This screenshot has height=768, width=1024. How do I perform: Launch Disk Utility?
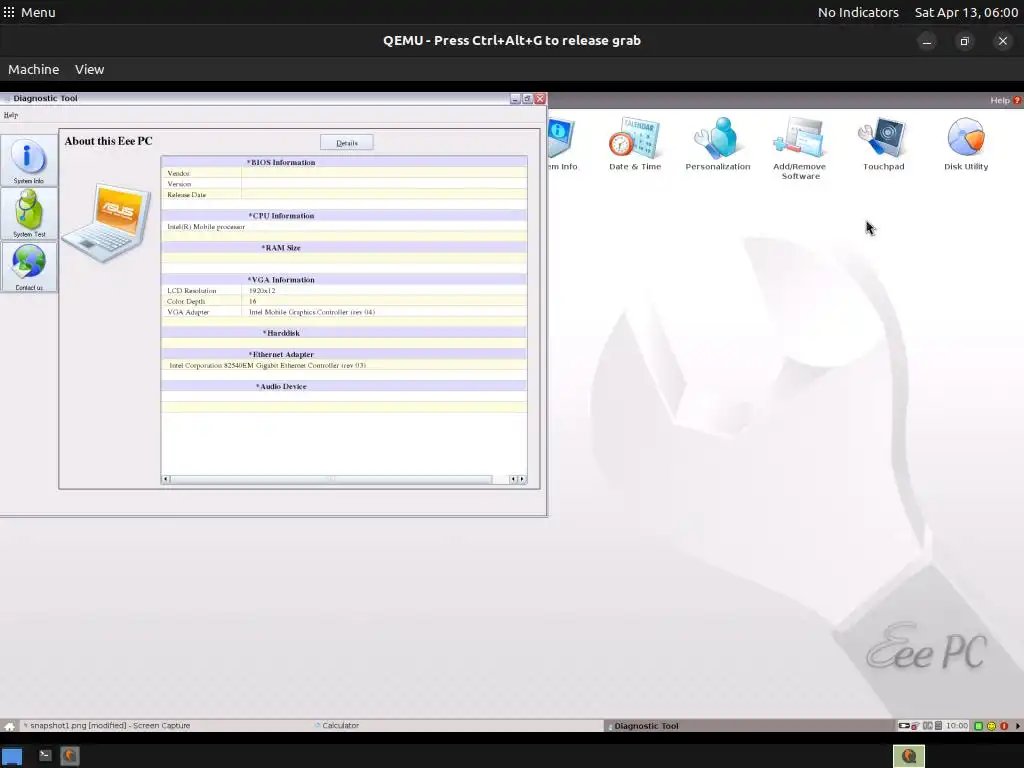[966, 144]
